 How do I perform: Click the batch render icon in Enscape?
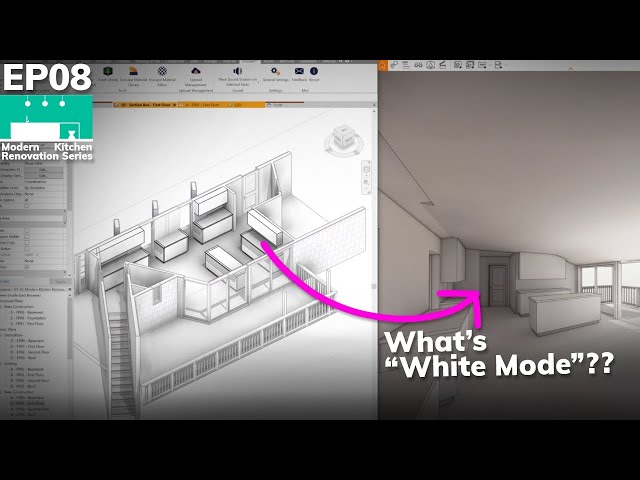point(470,65)
